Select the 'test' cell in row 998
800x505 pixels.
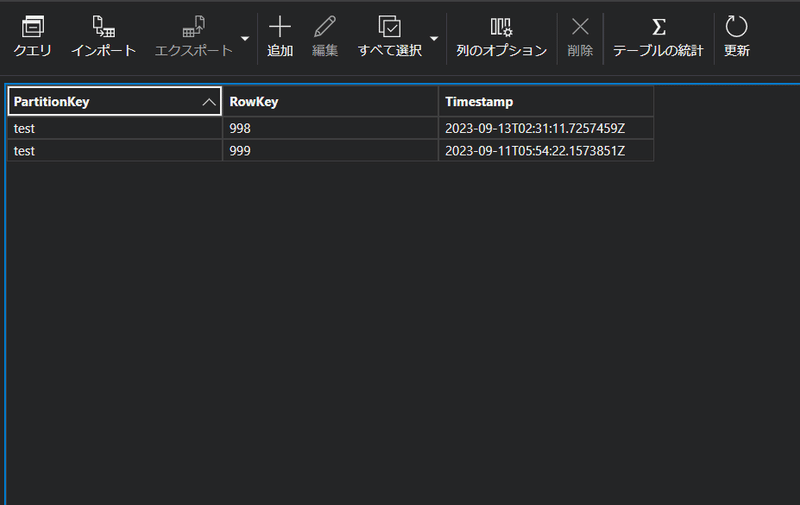coord(115,128)
